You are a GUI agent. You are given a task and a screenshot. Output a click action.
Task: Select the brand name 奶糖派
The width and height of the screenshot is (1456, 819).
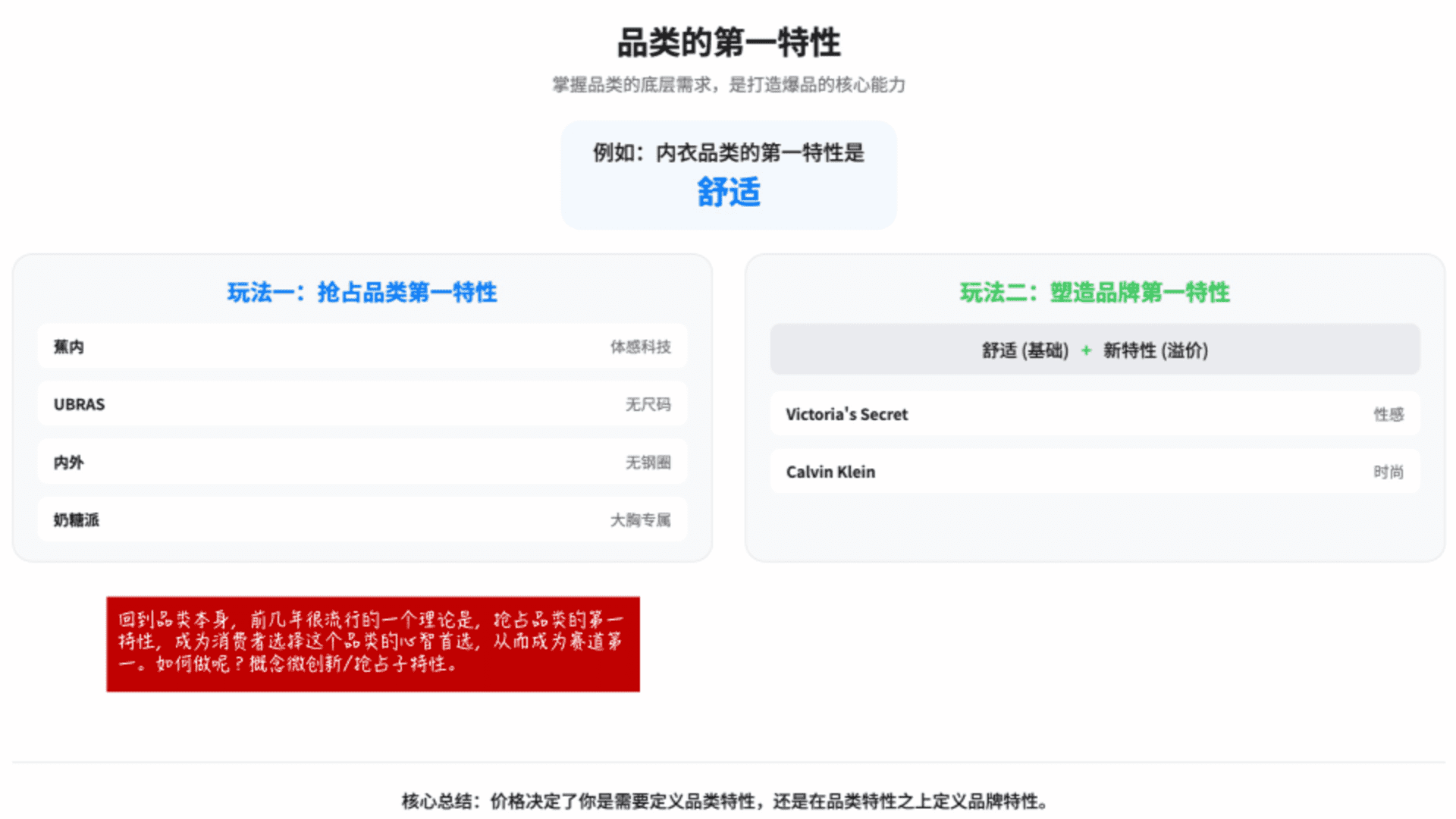click(x=76, y=519)
